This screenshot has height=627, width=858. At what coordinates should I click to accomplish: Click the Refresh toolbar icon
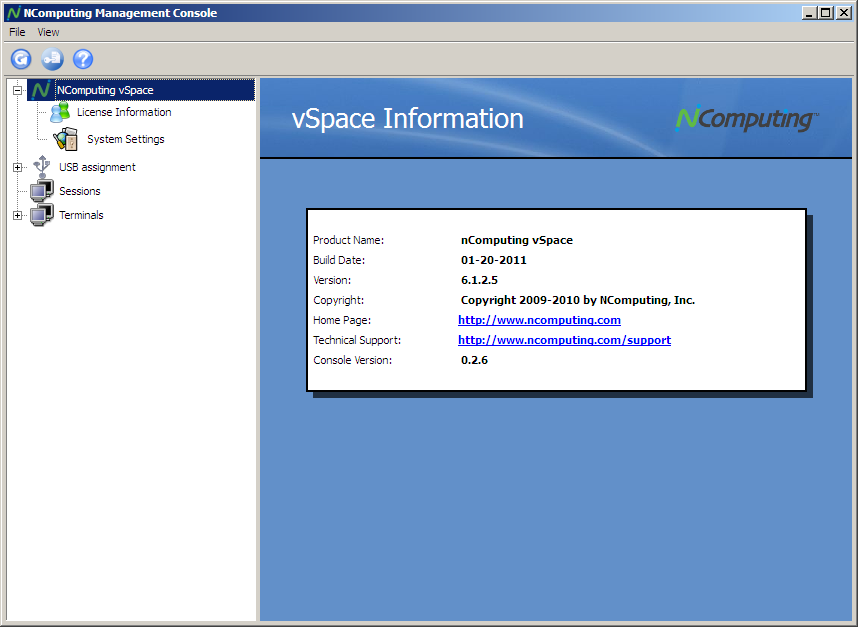coord(21,59)
